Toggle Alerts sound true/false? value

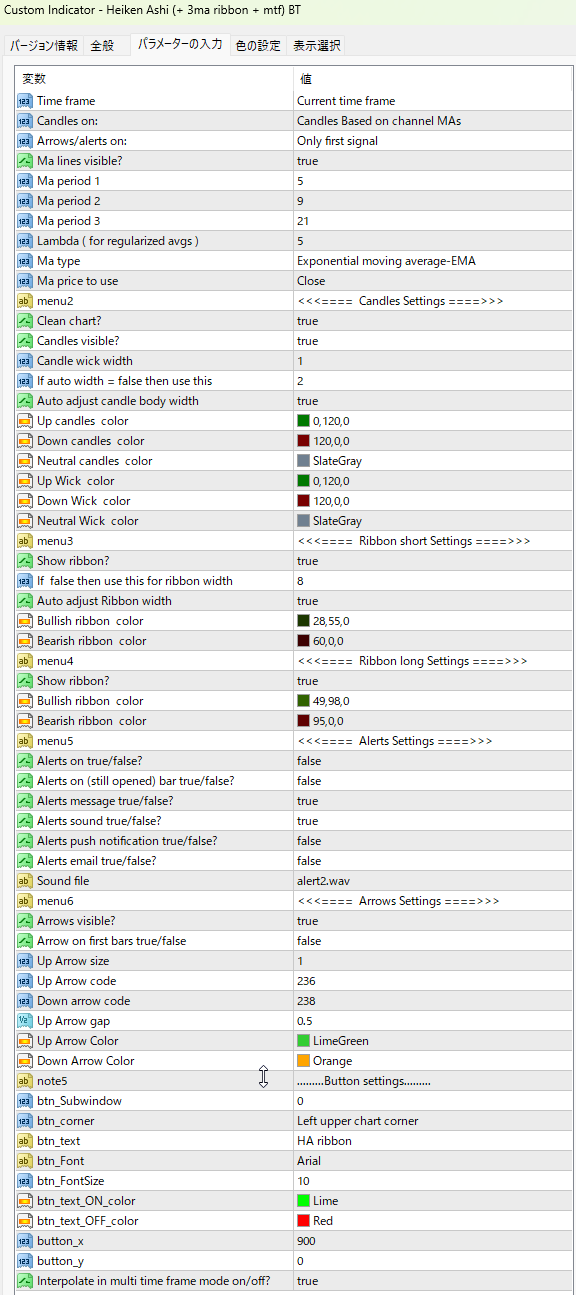(x=432, y=821)
